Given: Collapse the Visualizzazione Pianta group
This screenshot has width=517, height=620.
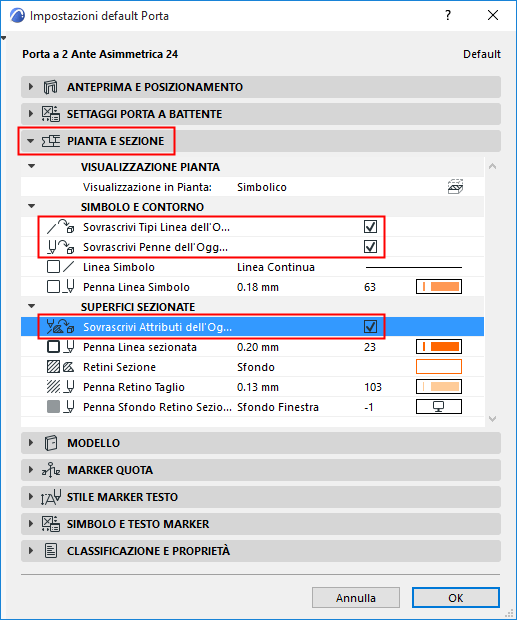Looking at the screenshot, I should pyautogui.click(x=32, y=166).
